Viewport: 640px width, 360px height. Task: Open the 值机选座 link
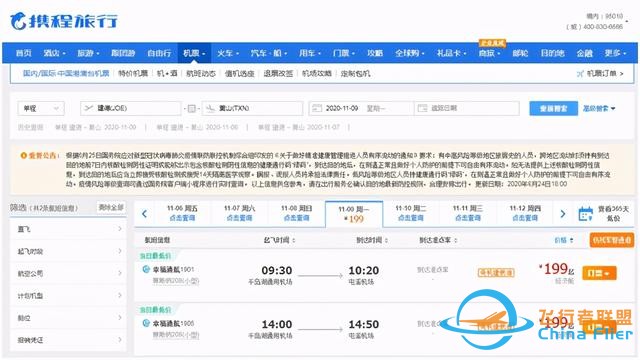(x=239, y=74)
